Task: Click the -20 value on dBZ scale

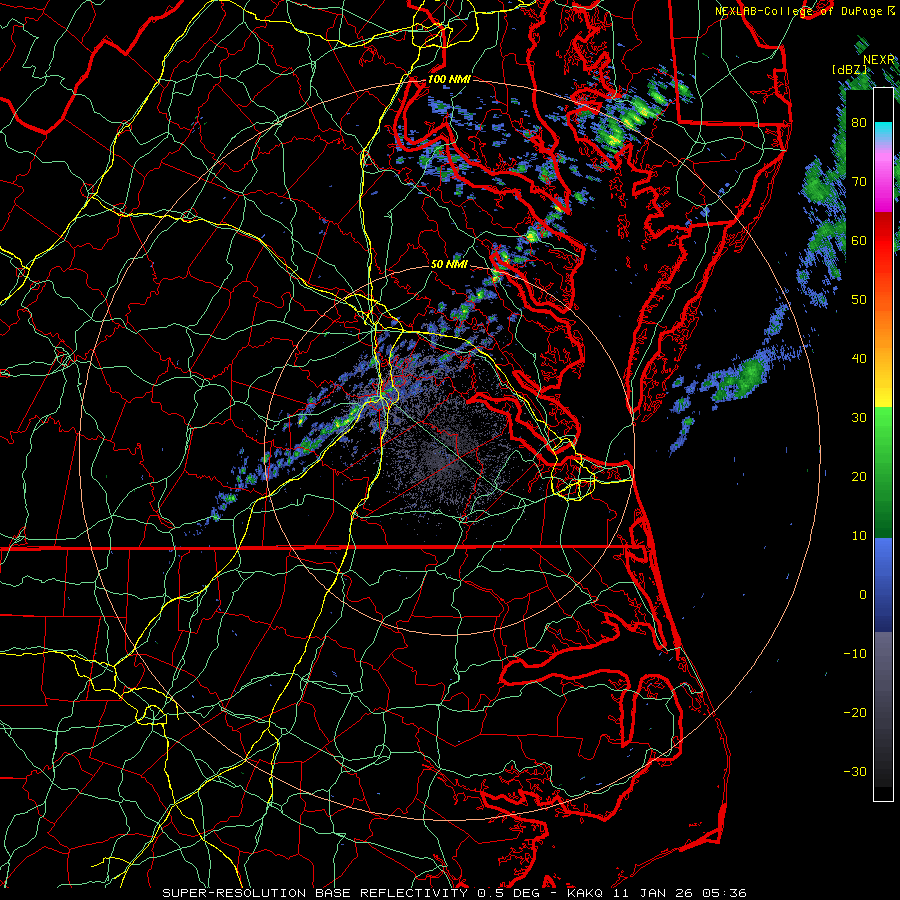Action: (855, 712)
